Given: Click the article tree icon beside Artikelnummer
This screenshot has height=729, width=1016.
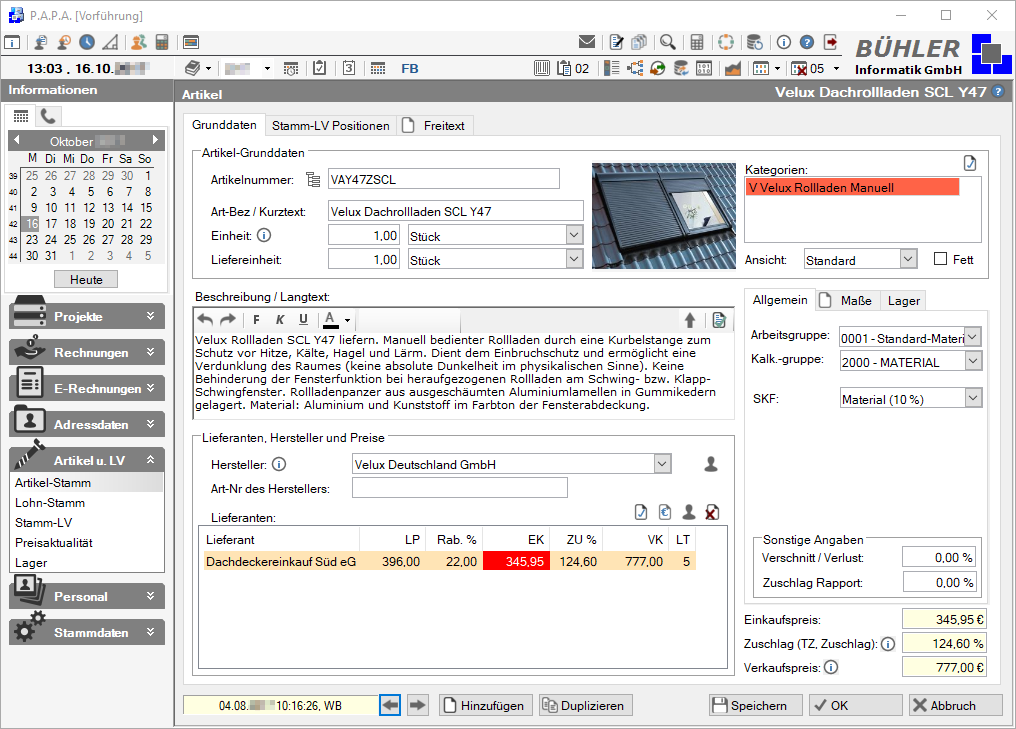Looking at the screenshot, I should (313, 179).
